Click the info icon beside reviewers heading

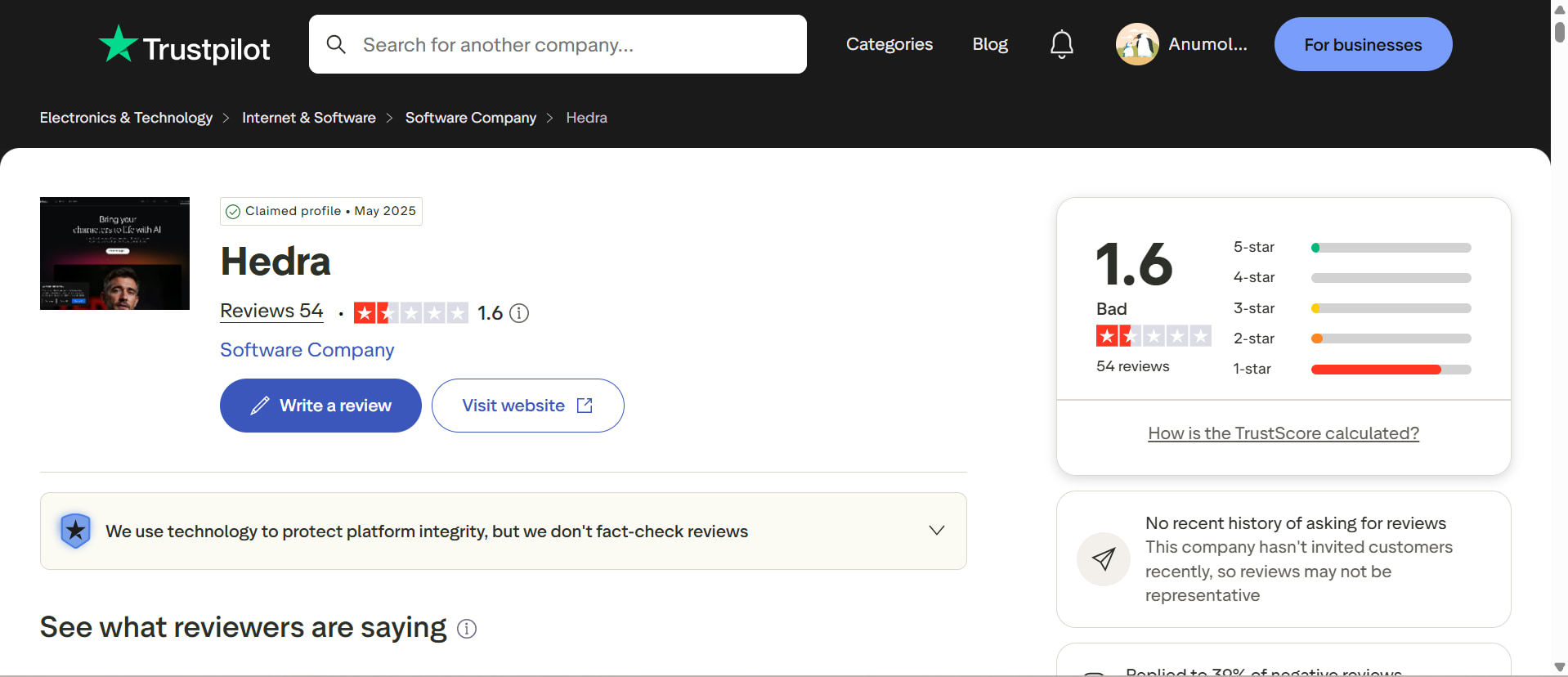click(x=467, y=629)
